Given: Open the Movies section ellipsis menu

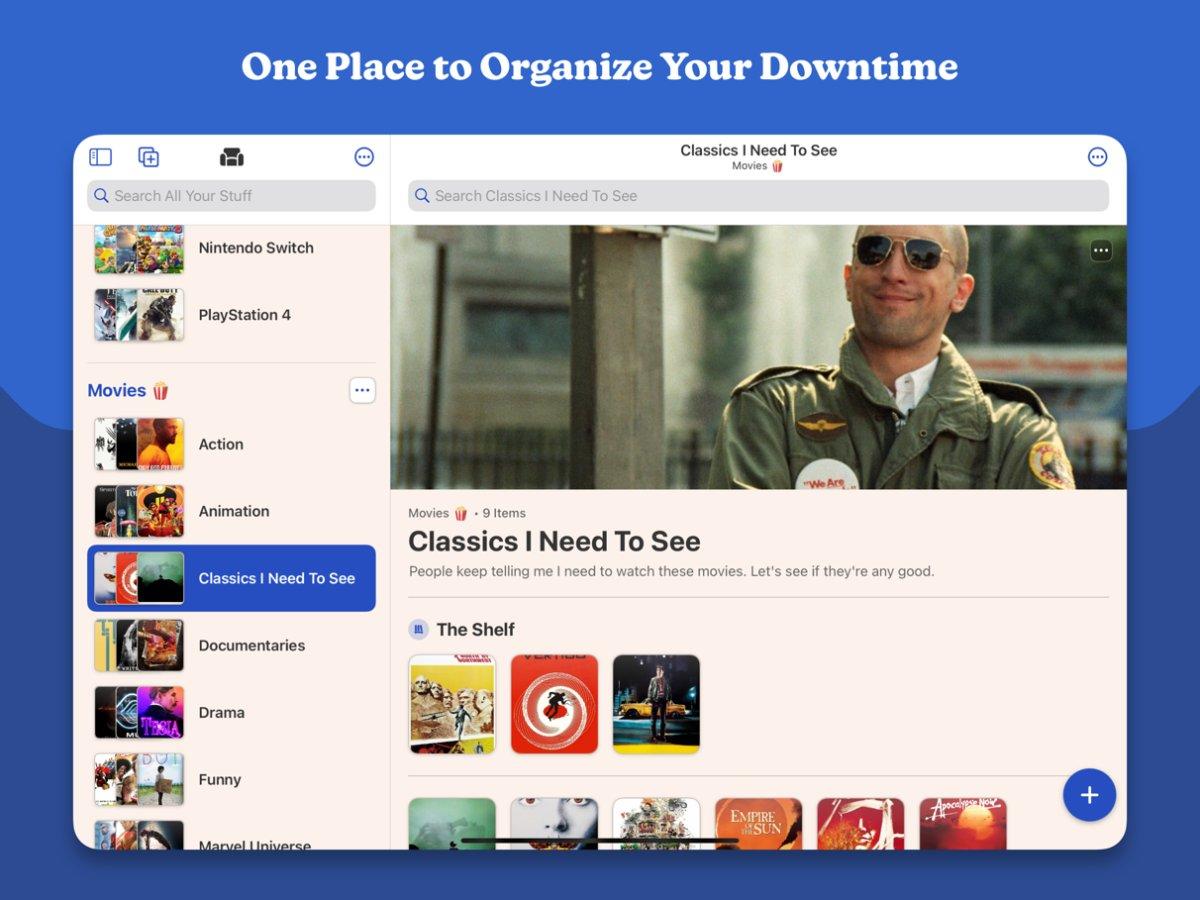Looking at the screenshot, I should pyautogui.click(x=362, y=390).
